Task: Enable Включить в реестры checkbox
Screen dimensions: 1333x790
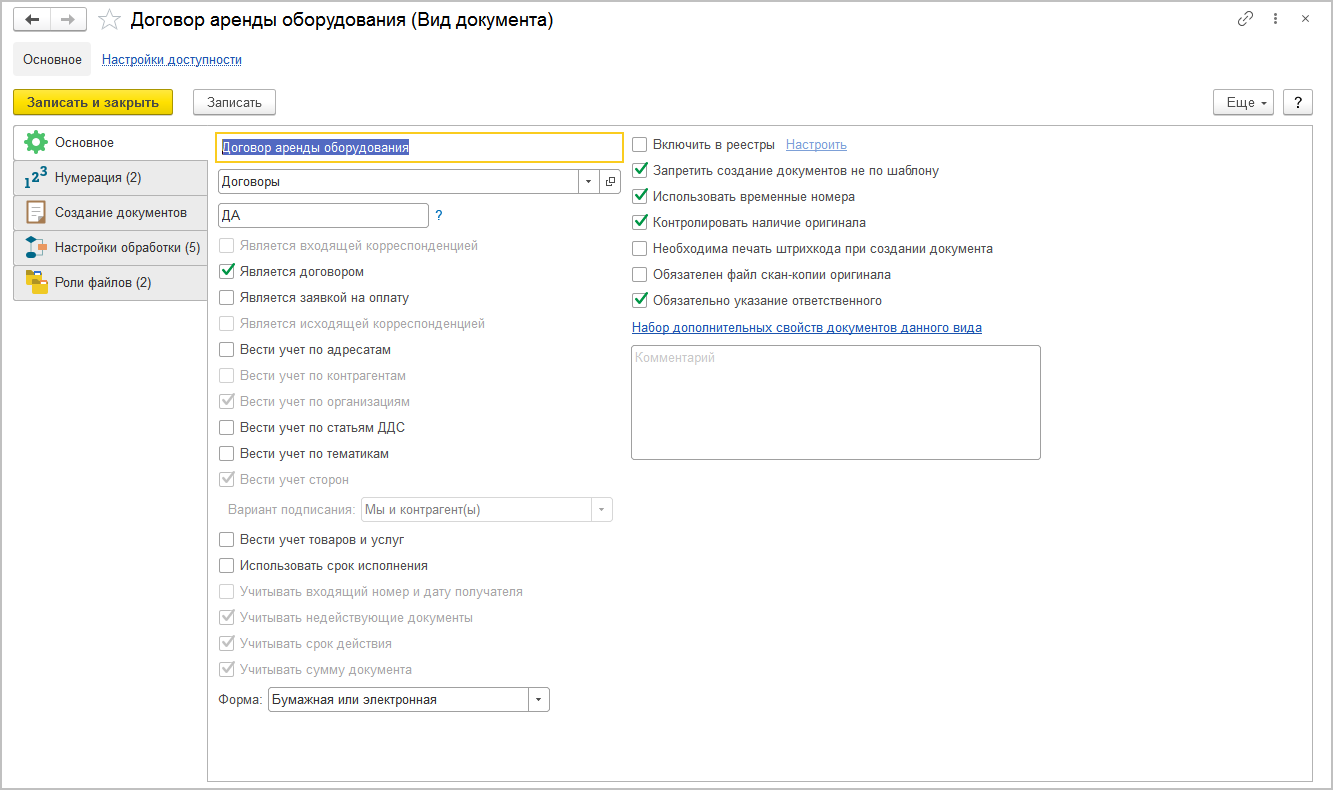Action: pos(640,145)
